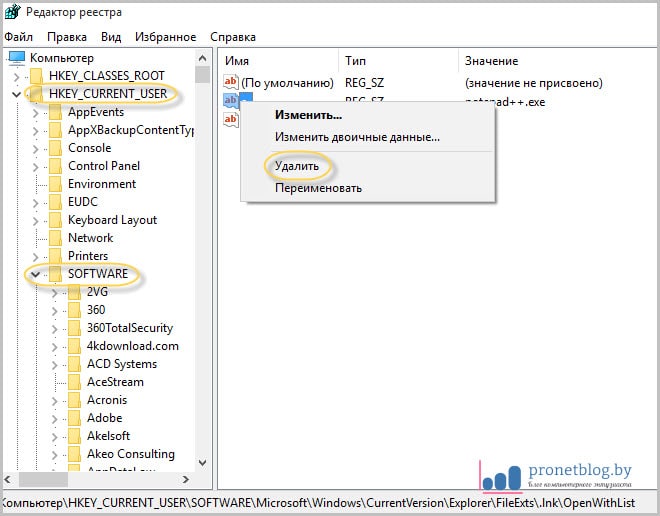
Task: Click the Akeo Consulting folder icon
Action: pyautogui.click(x=74, y=454)
